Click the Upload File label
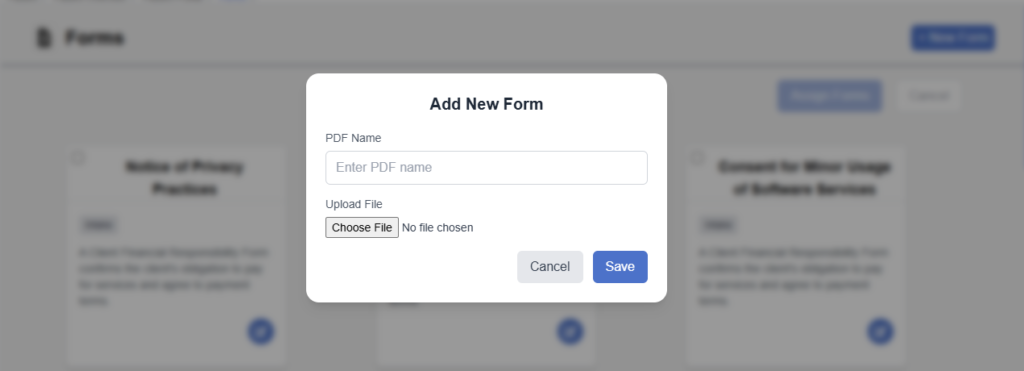 tap(354, 204)
